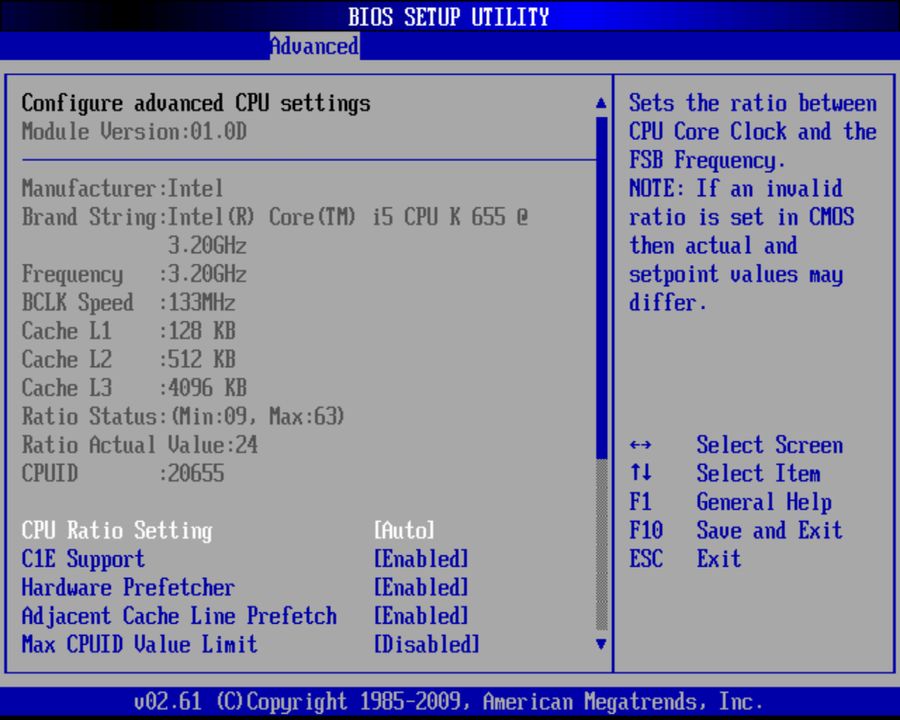Click the Ratio Actual Value:24 line

(139, 445)
